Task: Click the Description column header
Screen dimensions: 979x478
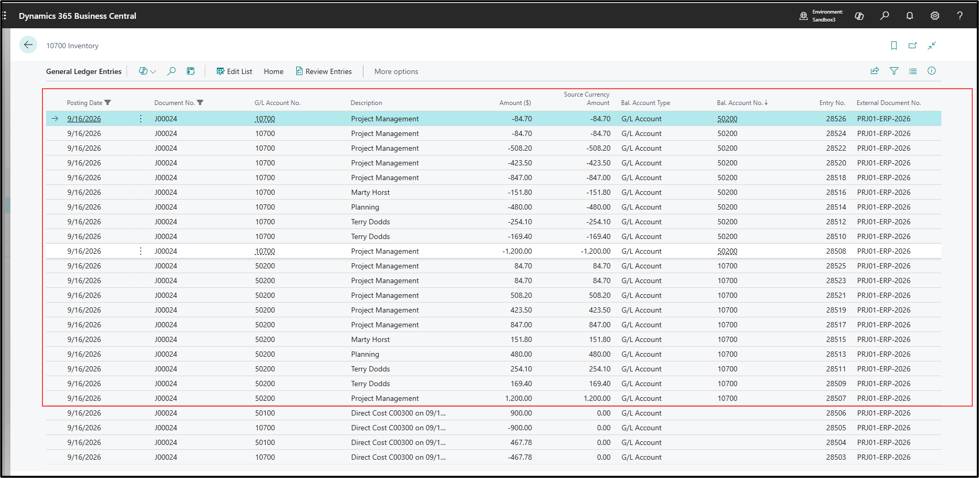Action: pyautogui.click(x=367, y=102)
